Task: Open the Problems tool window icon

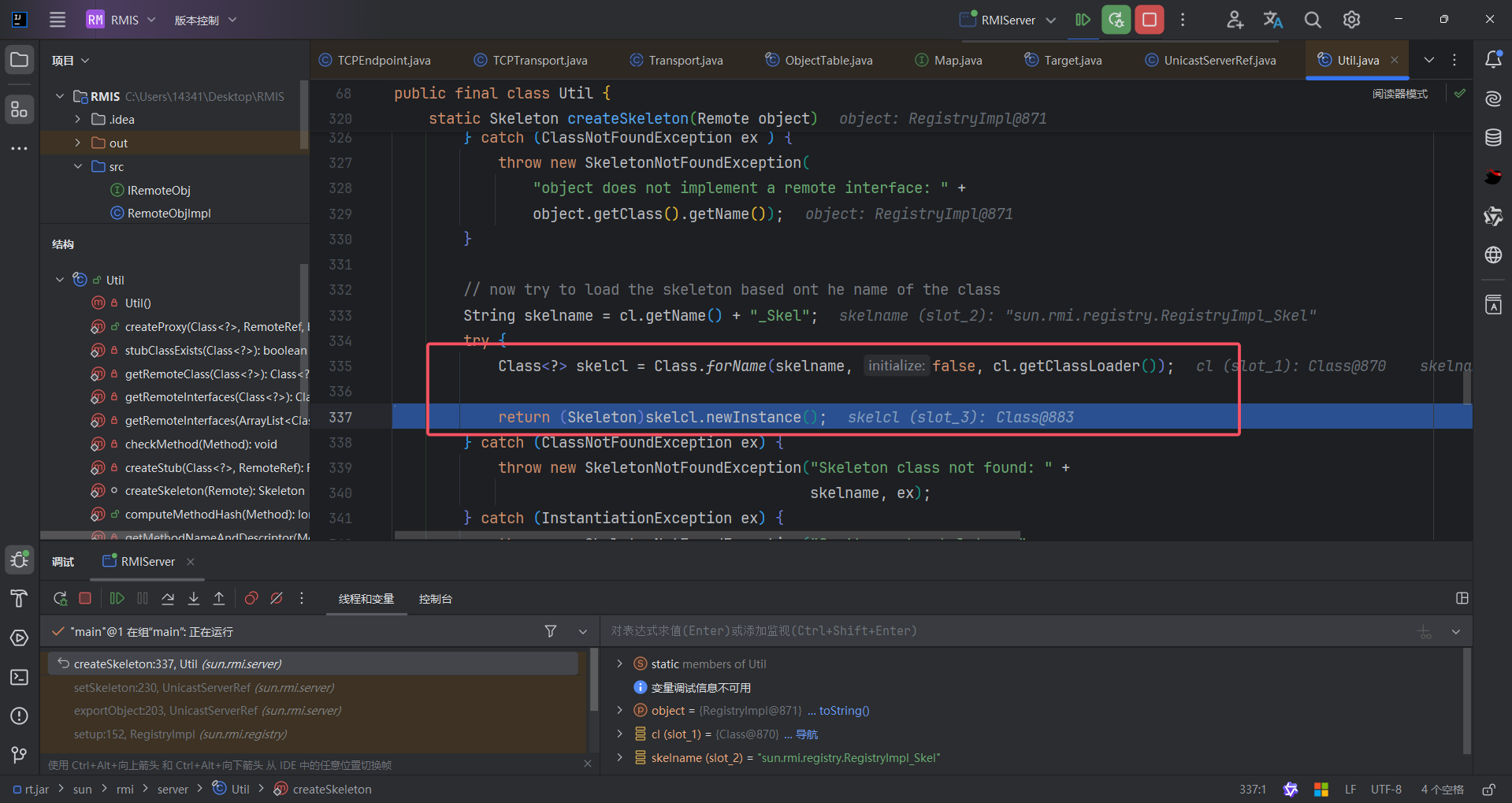Action: [x=20, y=716]
